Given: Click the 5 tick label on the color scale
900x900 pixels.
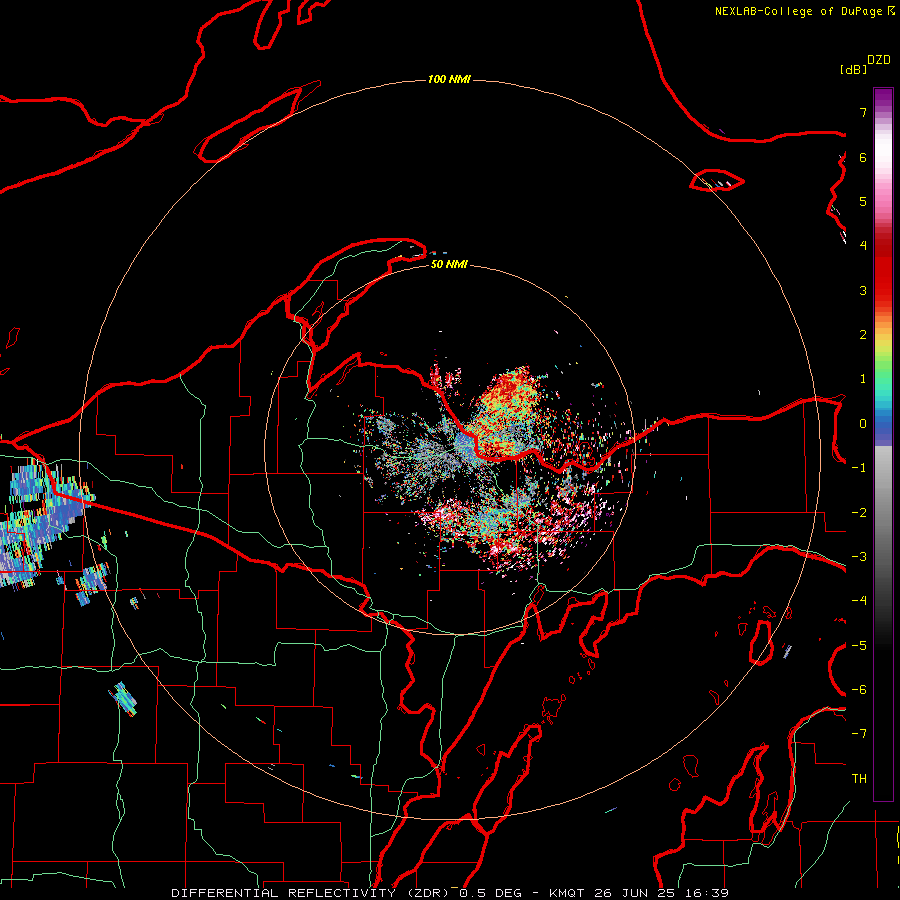Looking at the screenshot, I should 863,201.
